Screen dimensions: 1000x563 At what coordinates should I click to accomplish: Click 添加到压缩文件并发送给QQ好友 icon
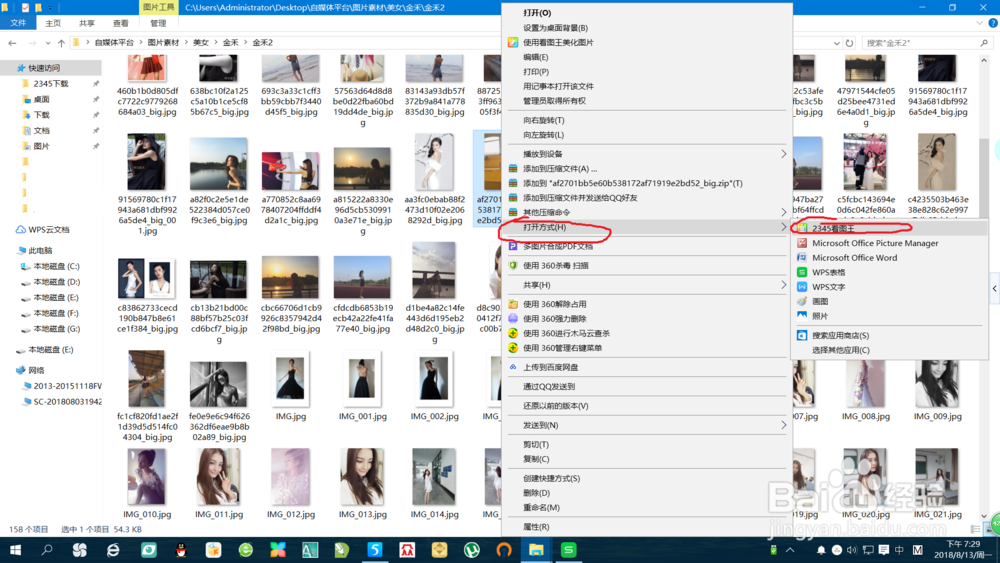[x=513, y=198]
